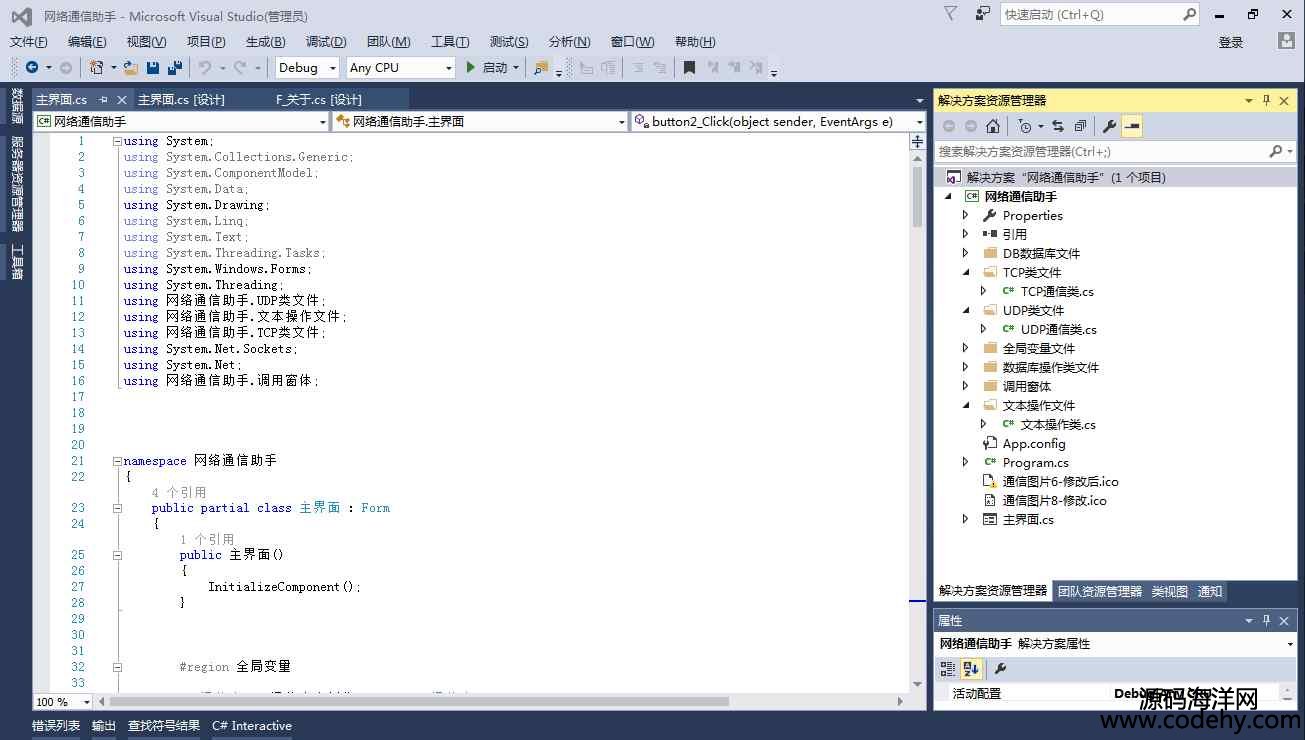
Task: Open the 调试(D) menu
Action: [326, 41]
